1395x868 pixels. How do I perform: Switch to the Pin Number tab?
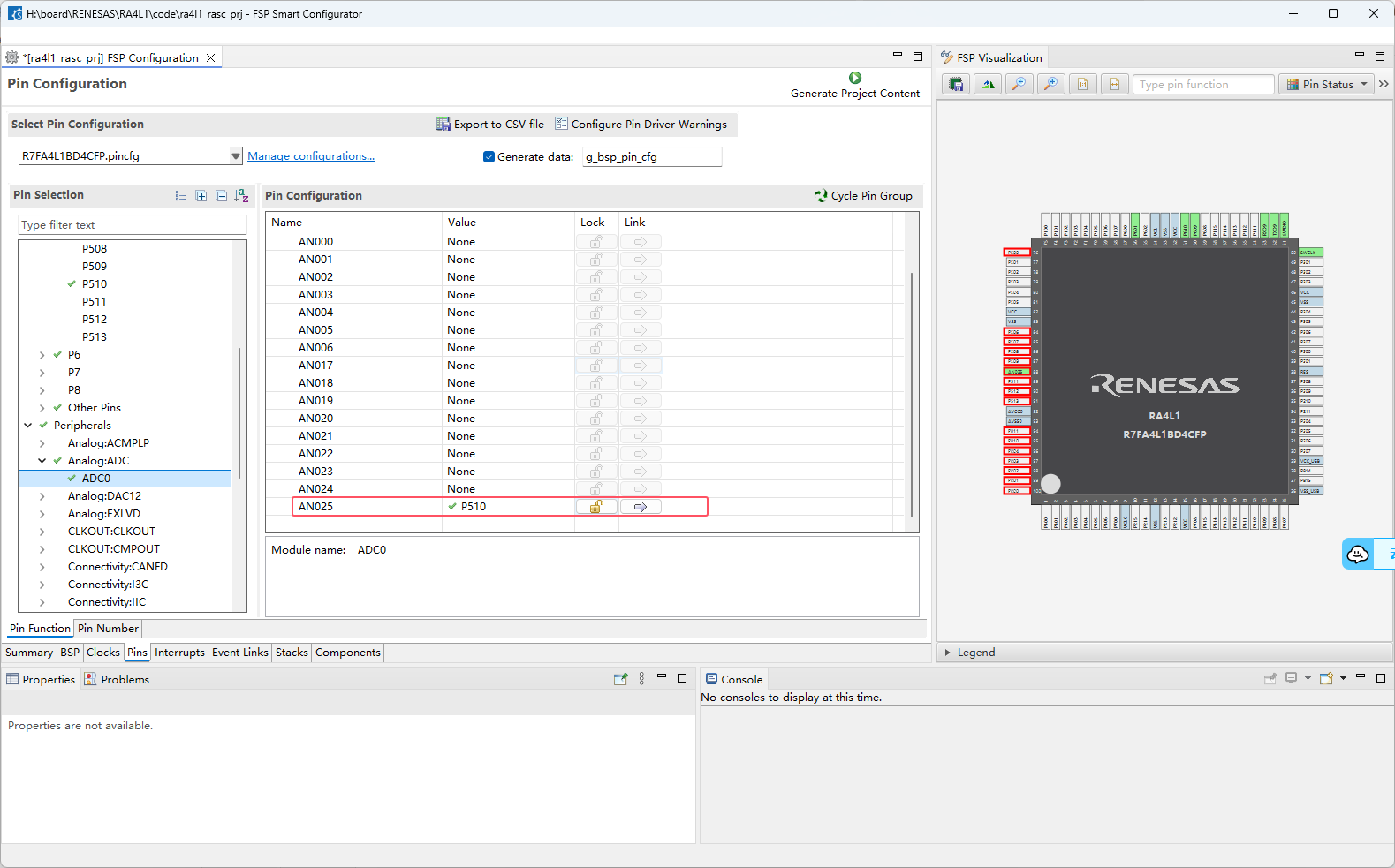pos(108,629)
